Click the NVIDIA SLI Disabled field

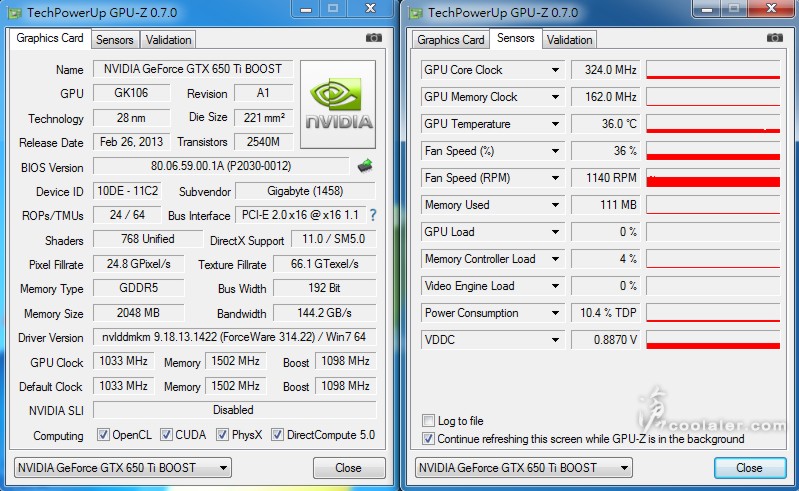(x=234, y=410)
